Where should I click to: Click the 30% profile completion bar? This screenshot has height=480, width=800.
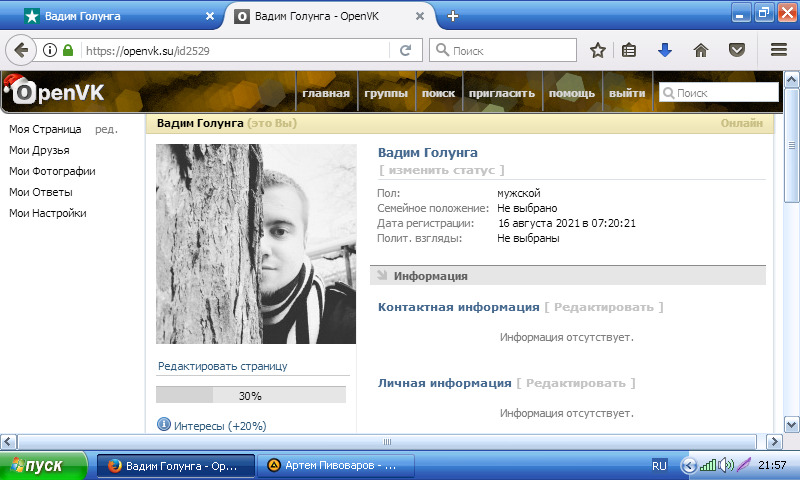point(250,395)
